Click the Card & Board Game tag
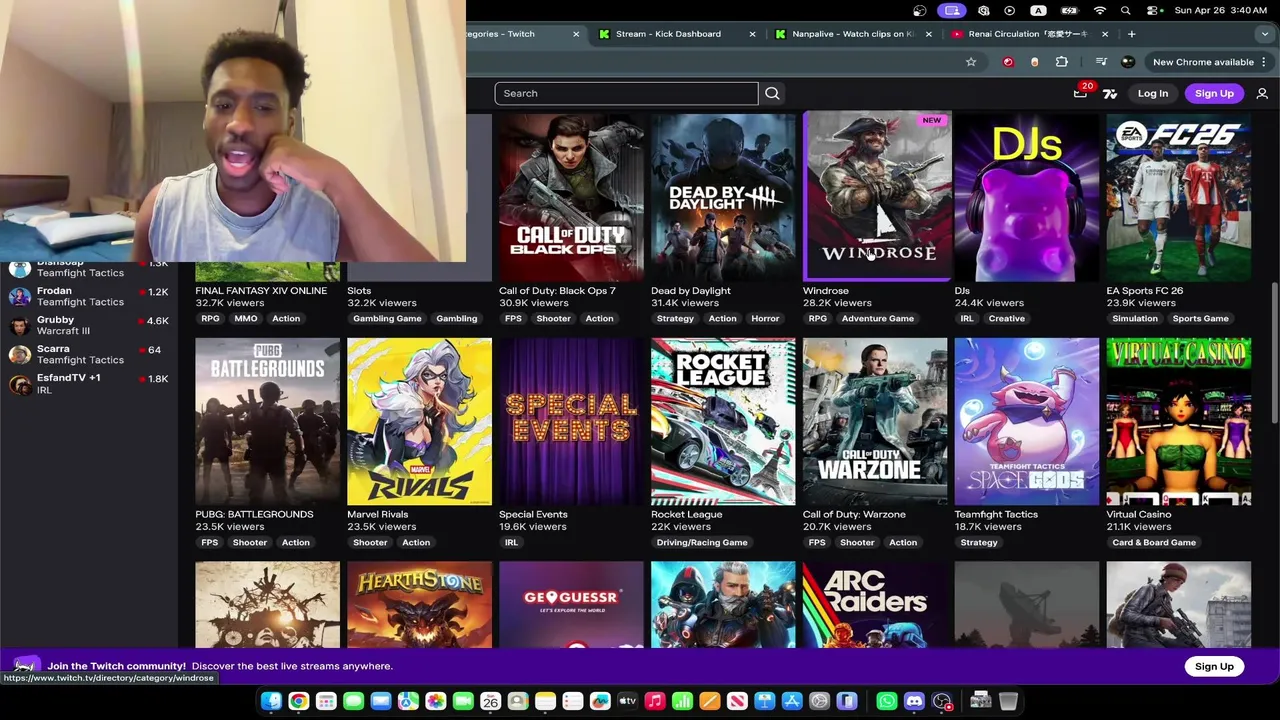Viewport: 1280px width, 720px height. coord(1154,543)
